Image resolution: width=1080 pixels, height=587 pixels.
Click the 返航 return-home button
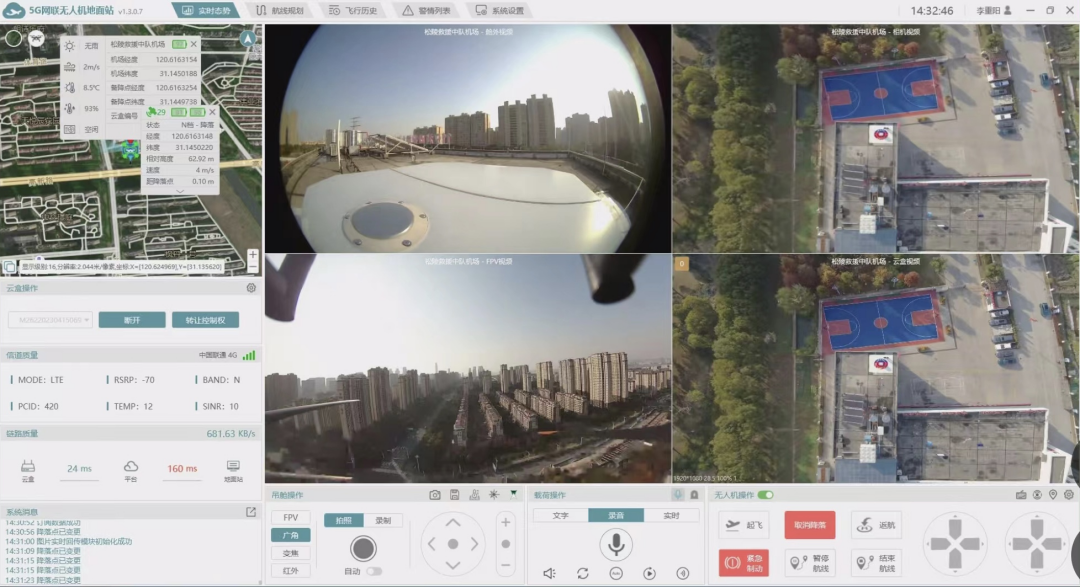click(875, 525)
